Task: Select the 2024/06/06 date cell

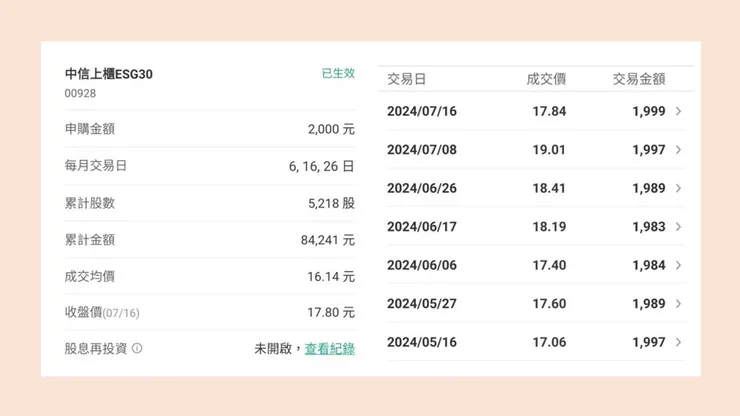Action: [x=422, y=265]
